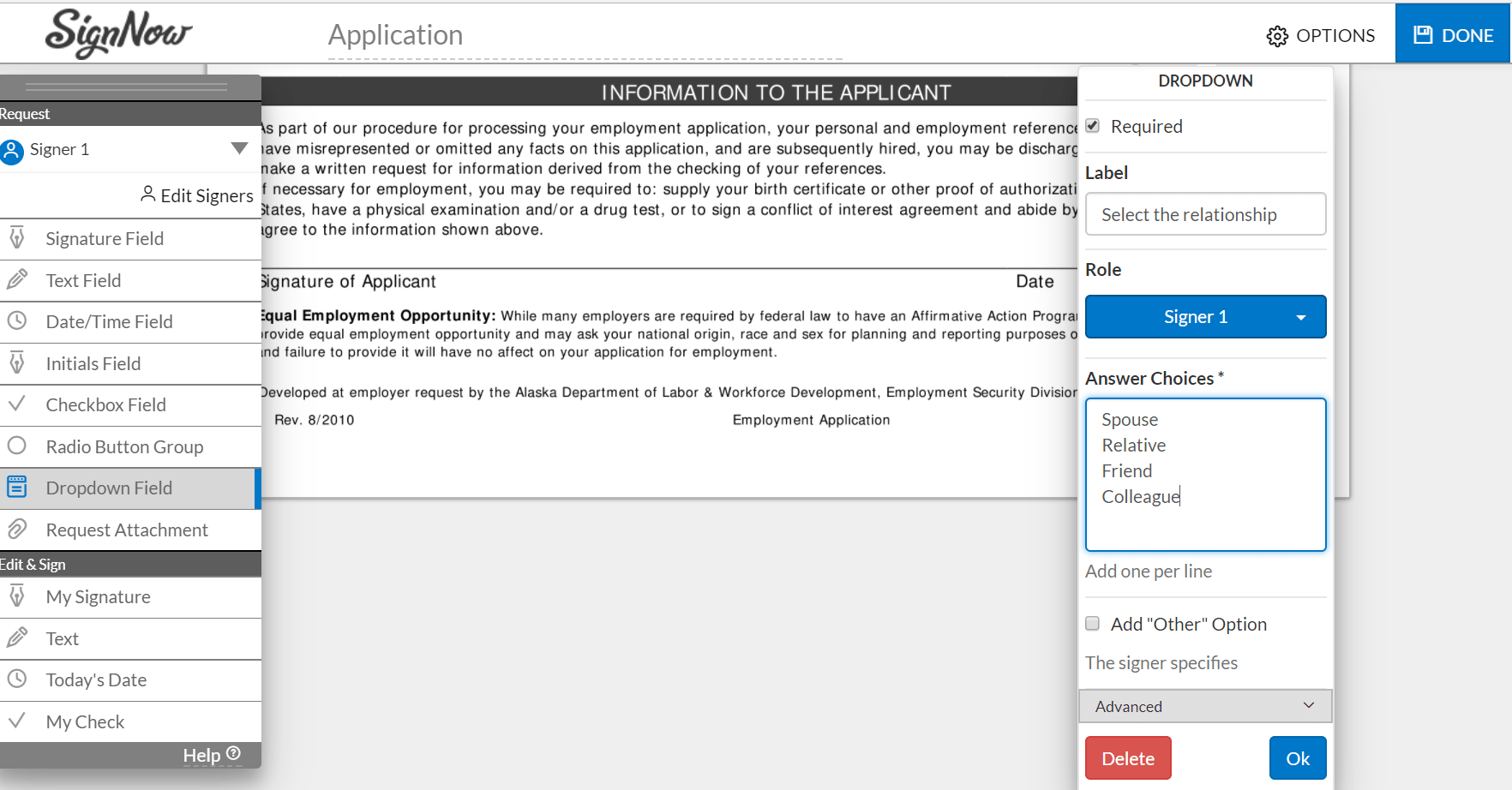Click the Radio Button Group circle icon

17,446
